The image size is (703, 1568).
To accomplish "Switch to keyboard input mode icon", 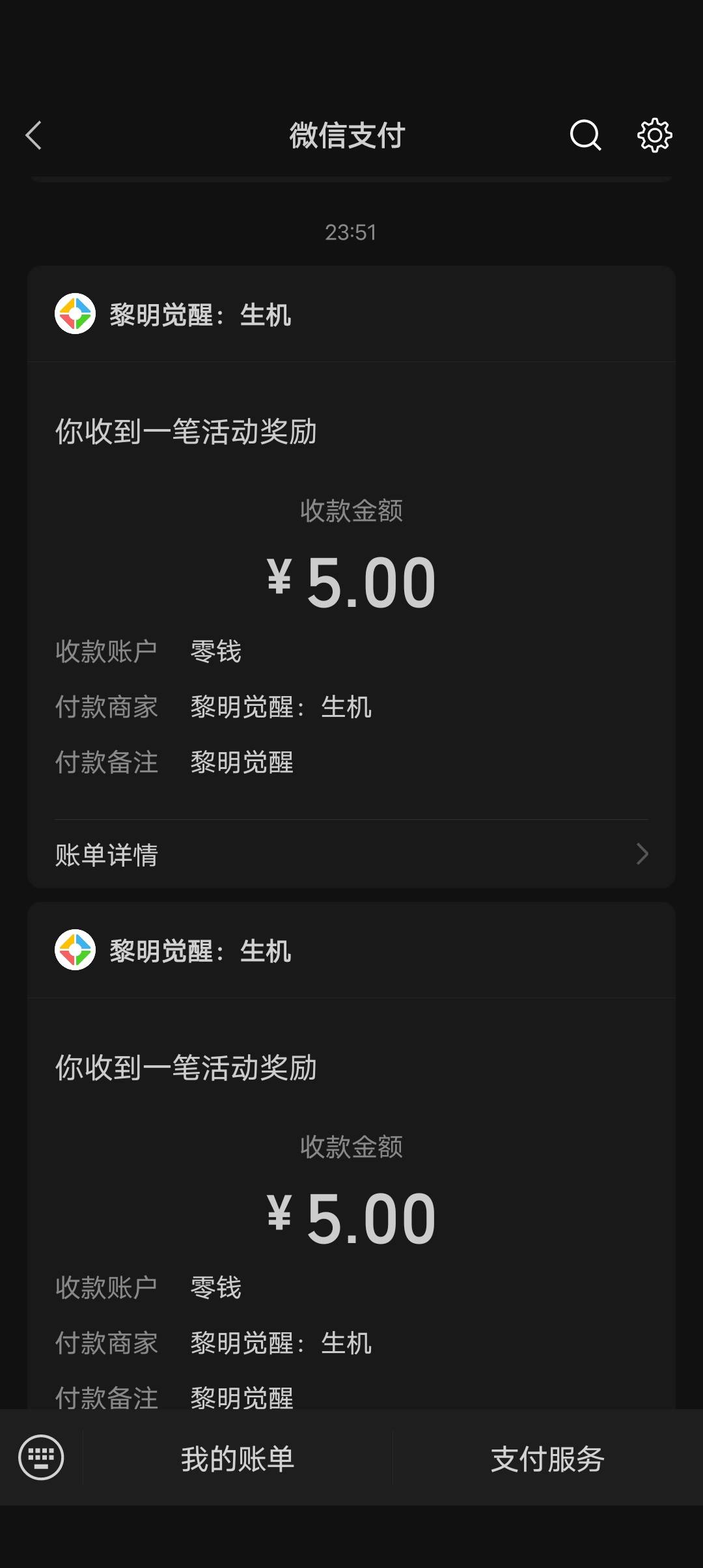I will 41,1457.
